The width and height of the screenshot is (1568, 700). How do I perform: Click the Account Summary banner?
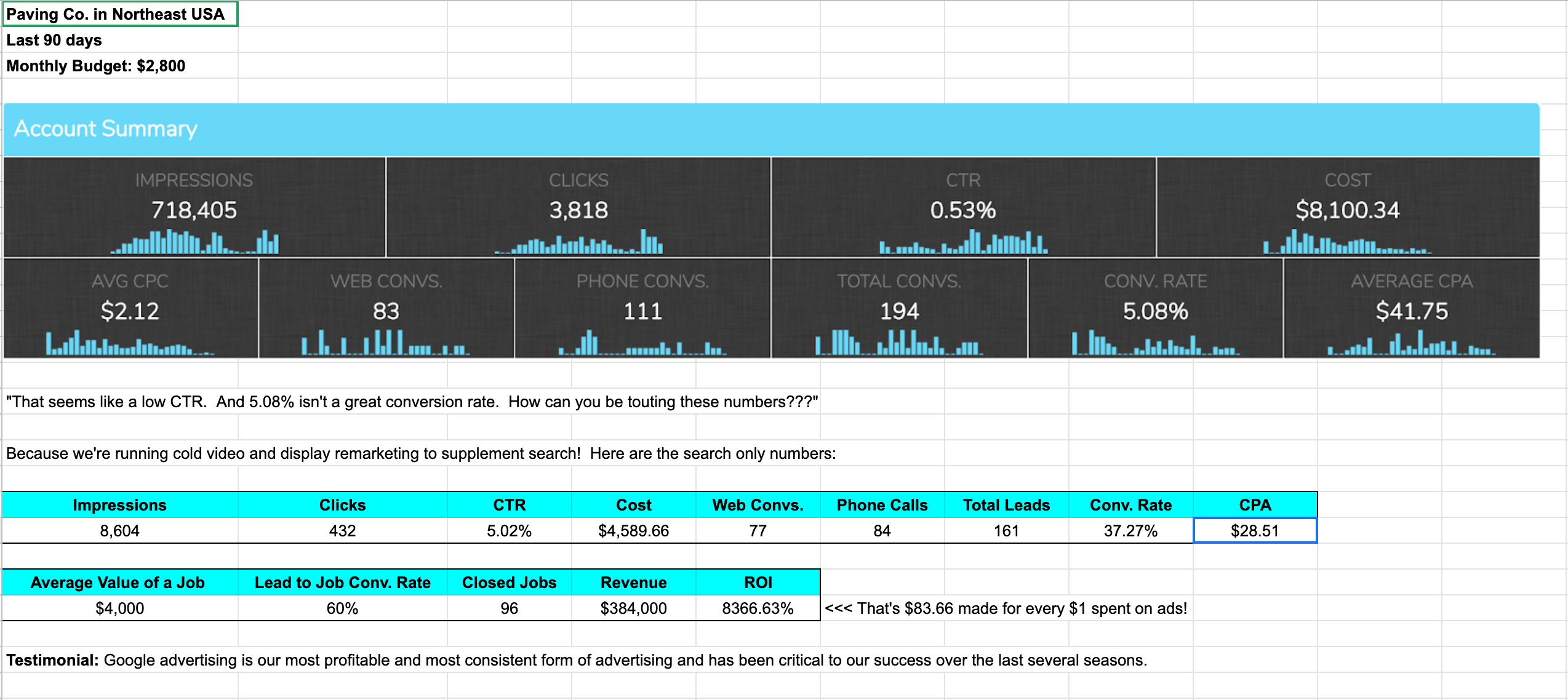point(771,129)
